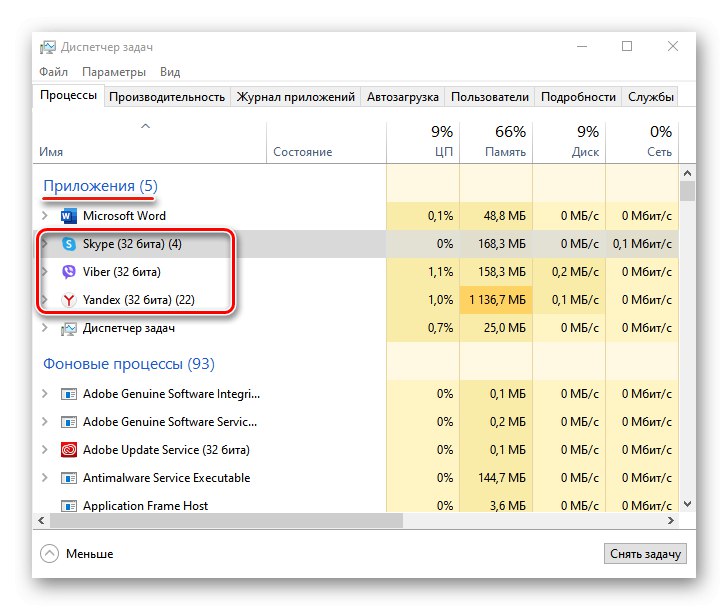Click the Adobe Update Service icon
Viewport: 728px width, 610px height.
69,450
